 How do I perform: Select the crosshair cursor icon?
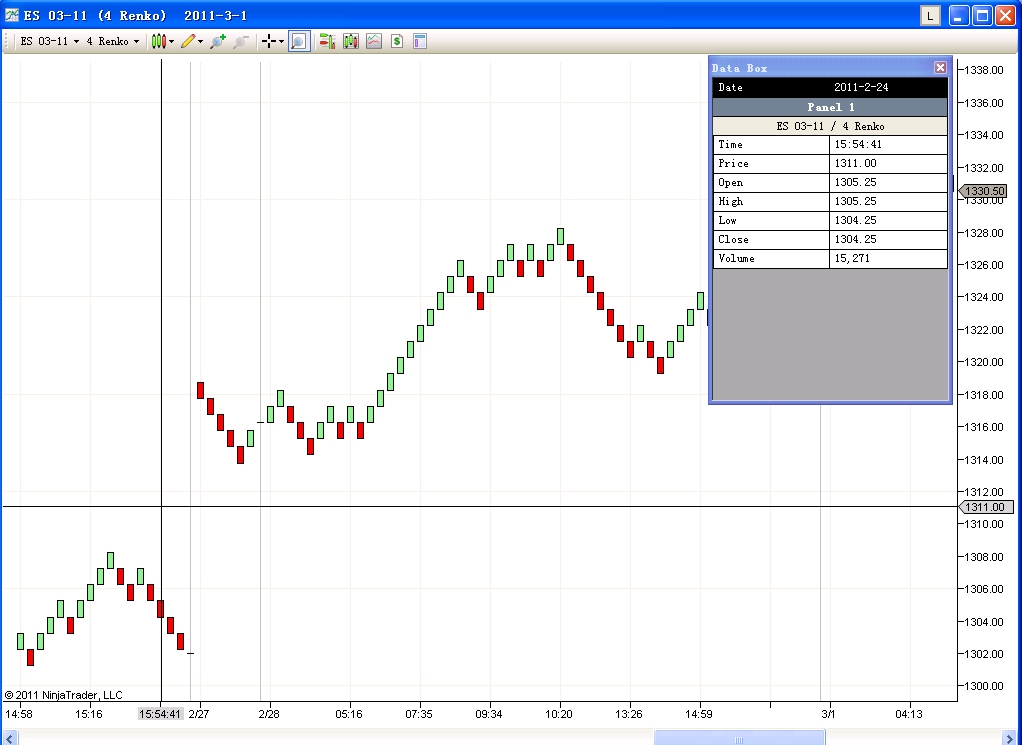268,42
